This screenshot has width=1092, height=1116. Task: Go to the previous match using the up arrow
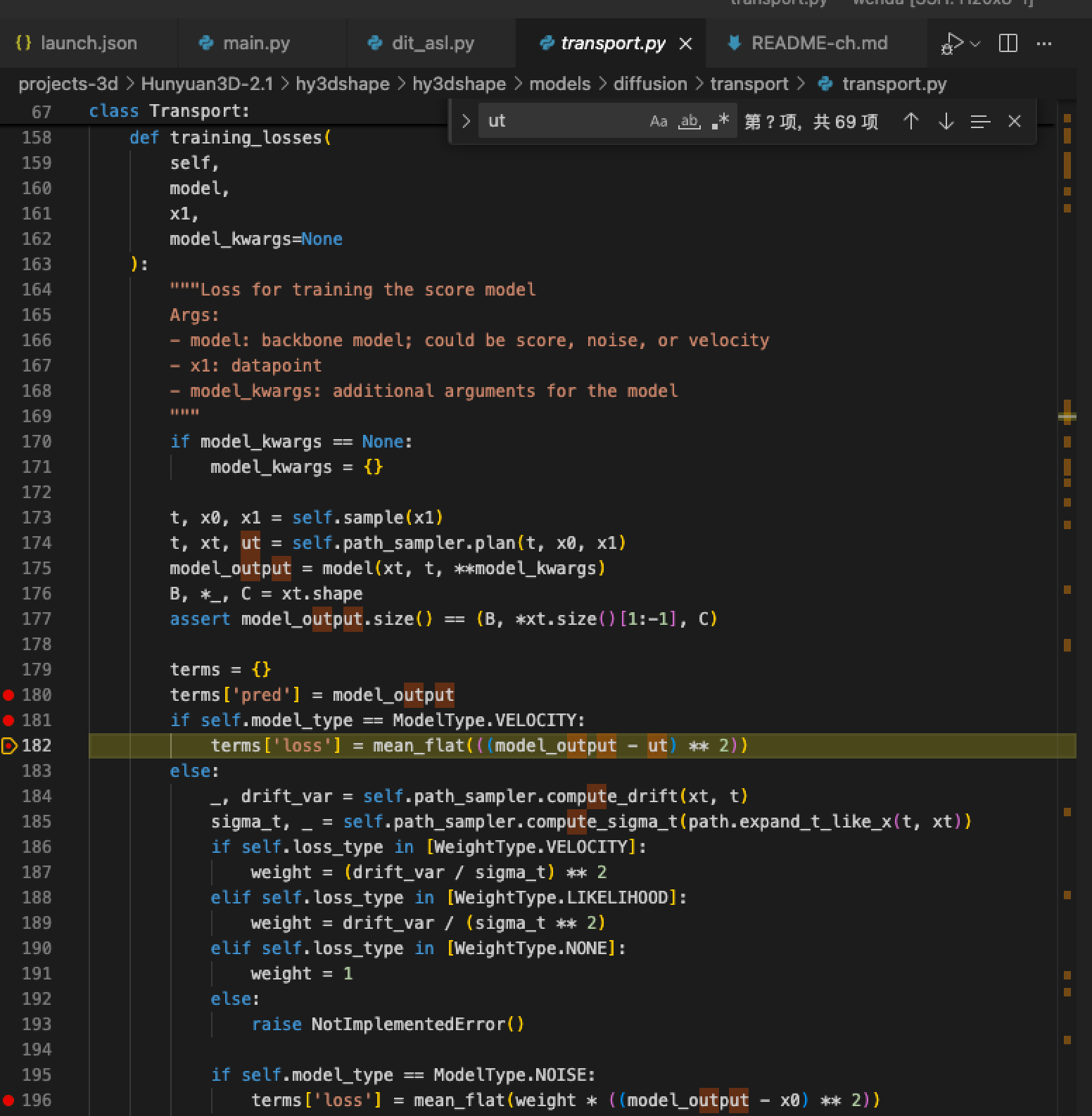[x=910, y=121]
